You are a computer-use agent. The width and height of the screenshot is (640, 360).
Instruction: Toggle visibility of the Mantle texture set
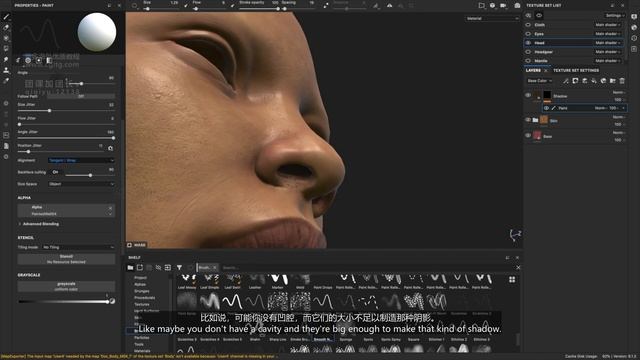(528, 61)
